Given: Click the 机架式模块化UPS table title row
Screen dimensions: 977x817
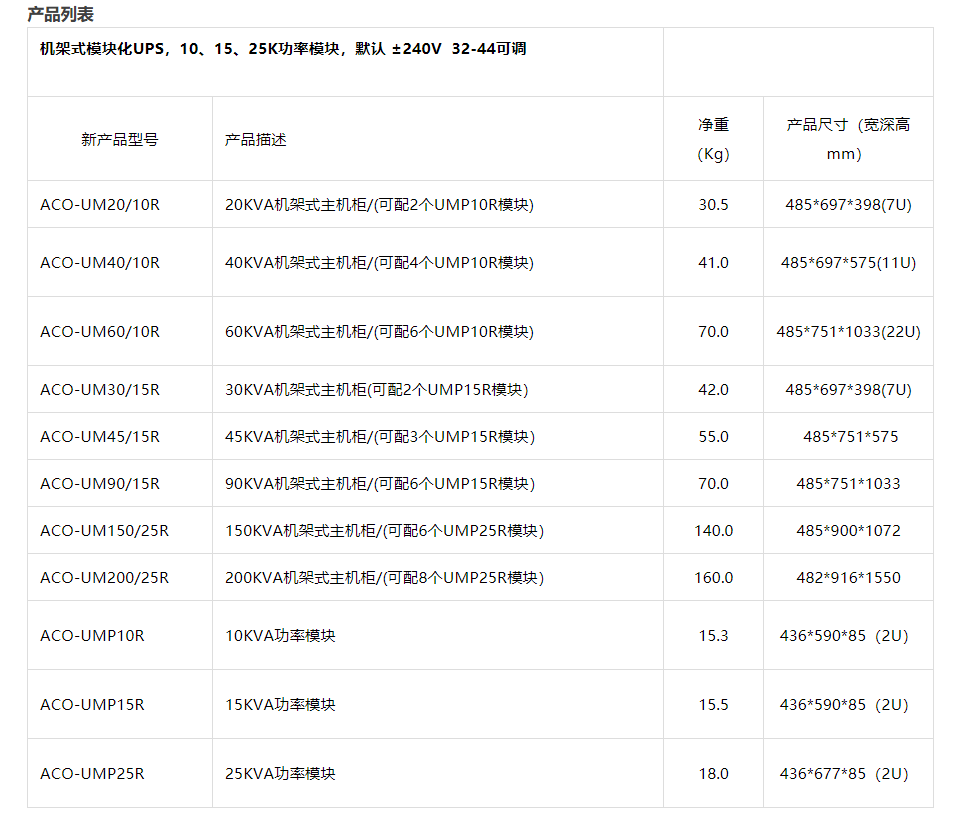Looking at the screenshot, I should tap(283, 49).
